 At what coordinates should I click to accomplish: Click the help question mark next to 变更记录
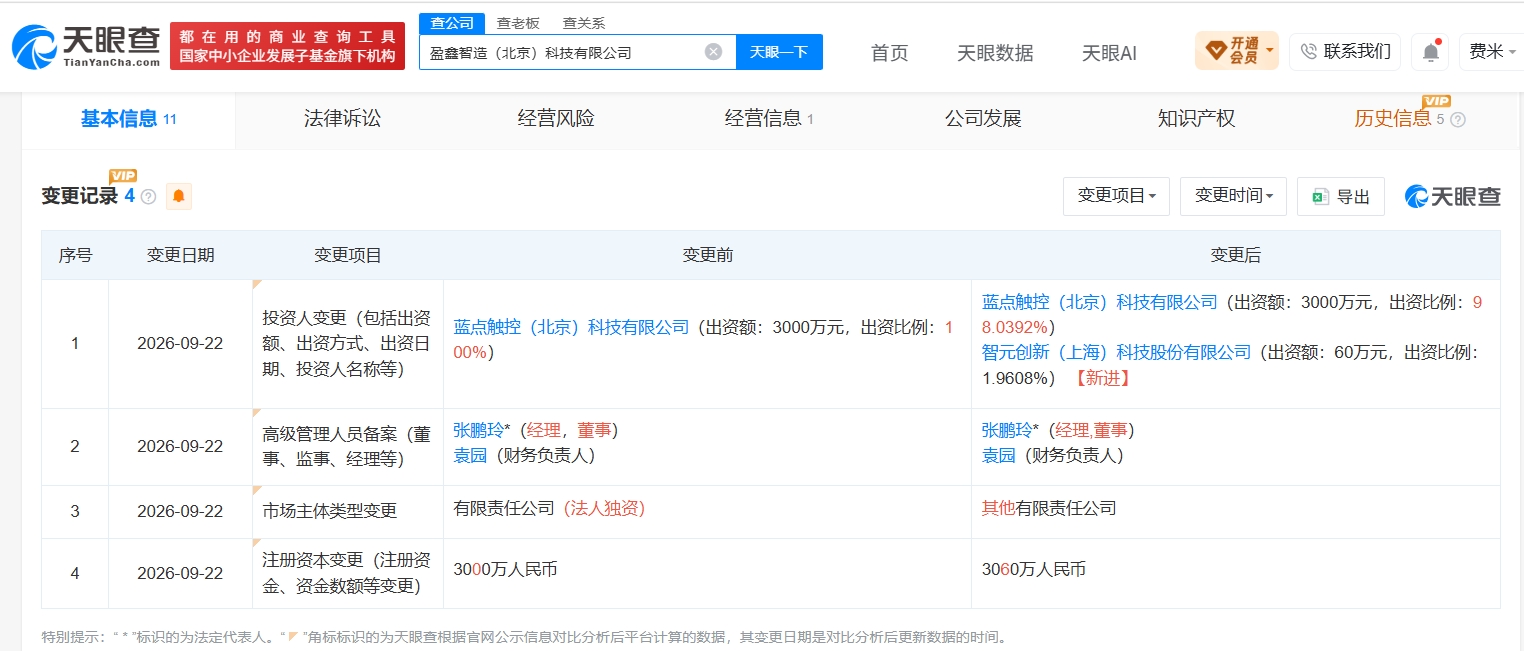[x=148, y=197]
